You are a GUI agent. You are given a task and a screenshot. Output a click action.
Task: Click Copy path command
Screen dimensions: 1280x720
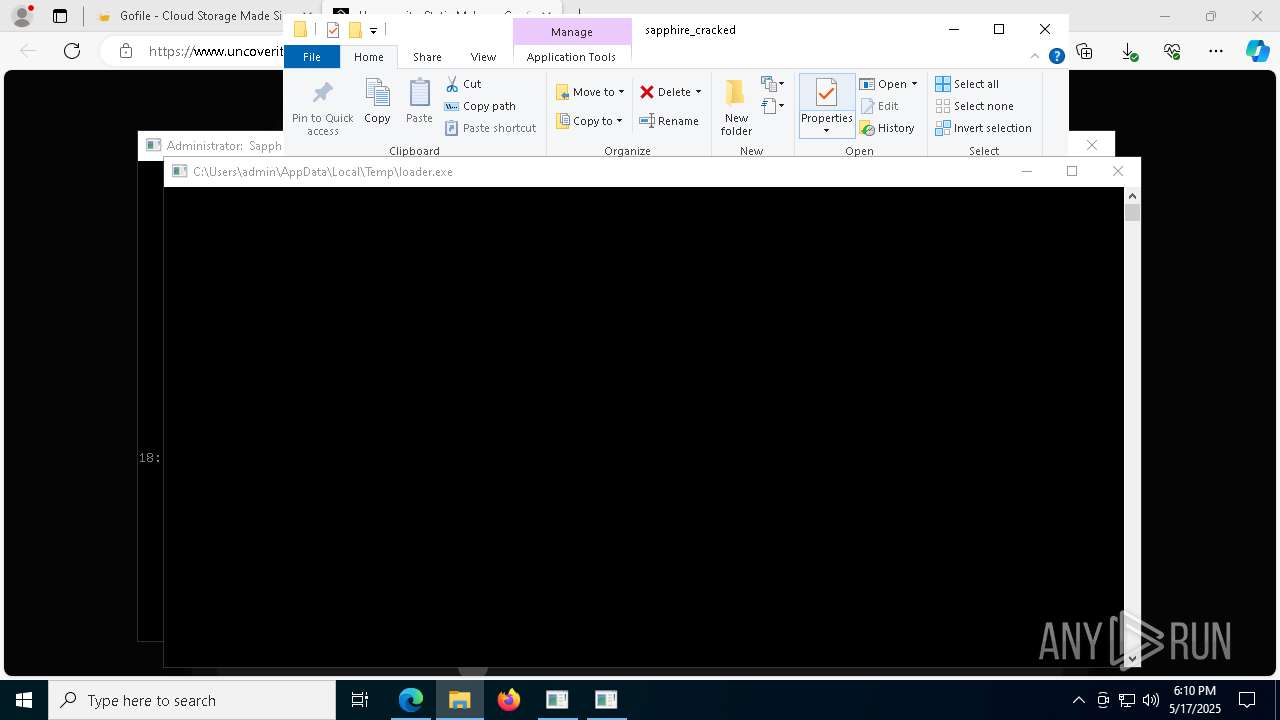(480, 106)
